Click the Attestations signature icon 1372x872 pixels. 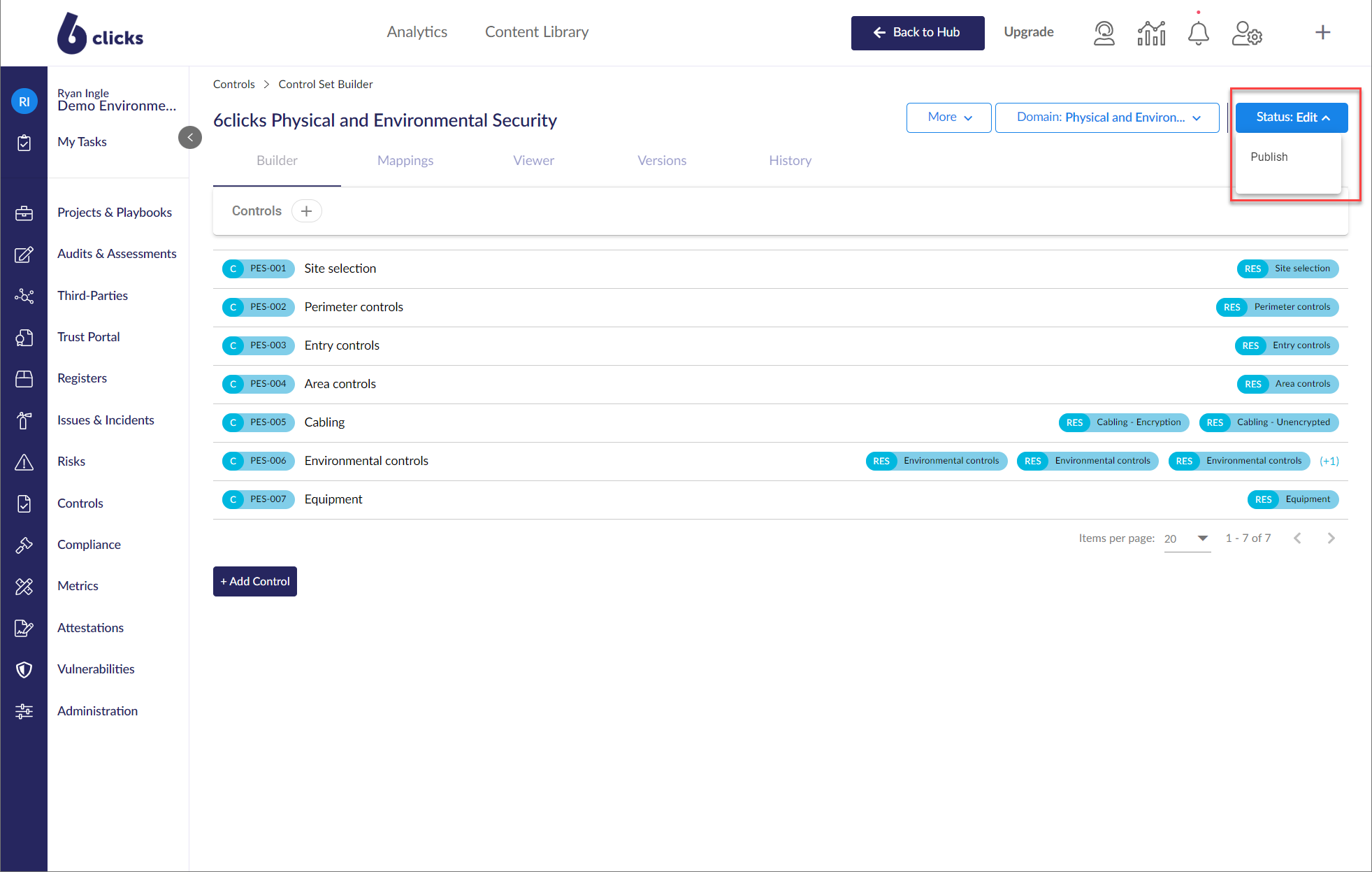coord(24,628)
